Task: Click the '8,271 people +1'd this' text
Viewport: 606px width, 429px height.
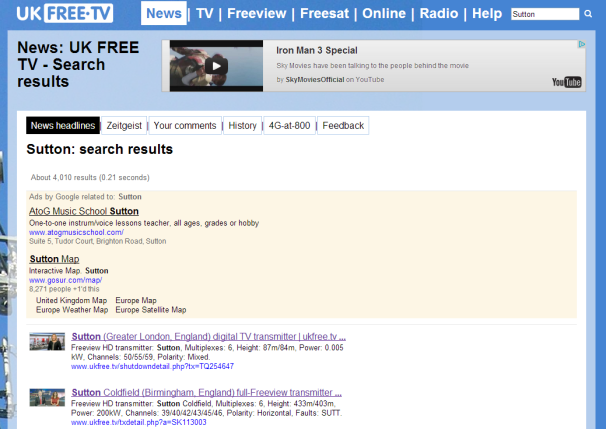Action: (x=64, y=289)
